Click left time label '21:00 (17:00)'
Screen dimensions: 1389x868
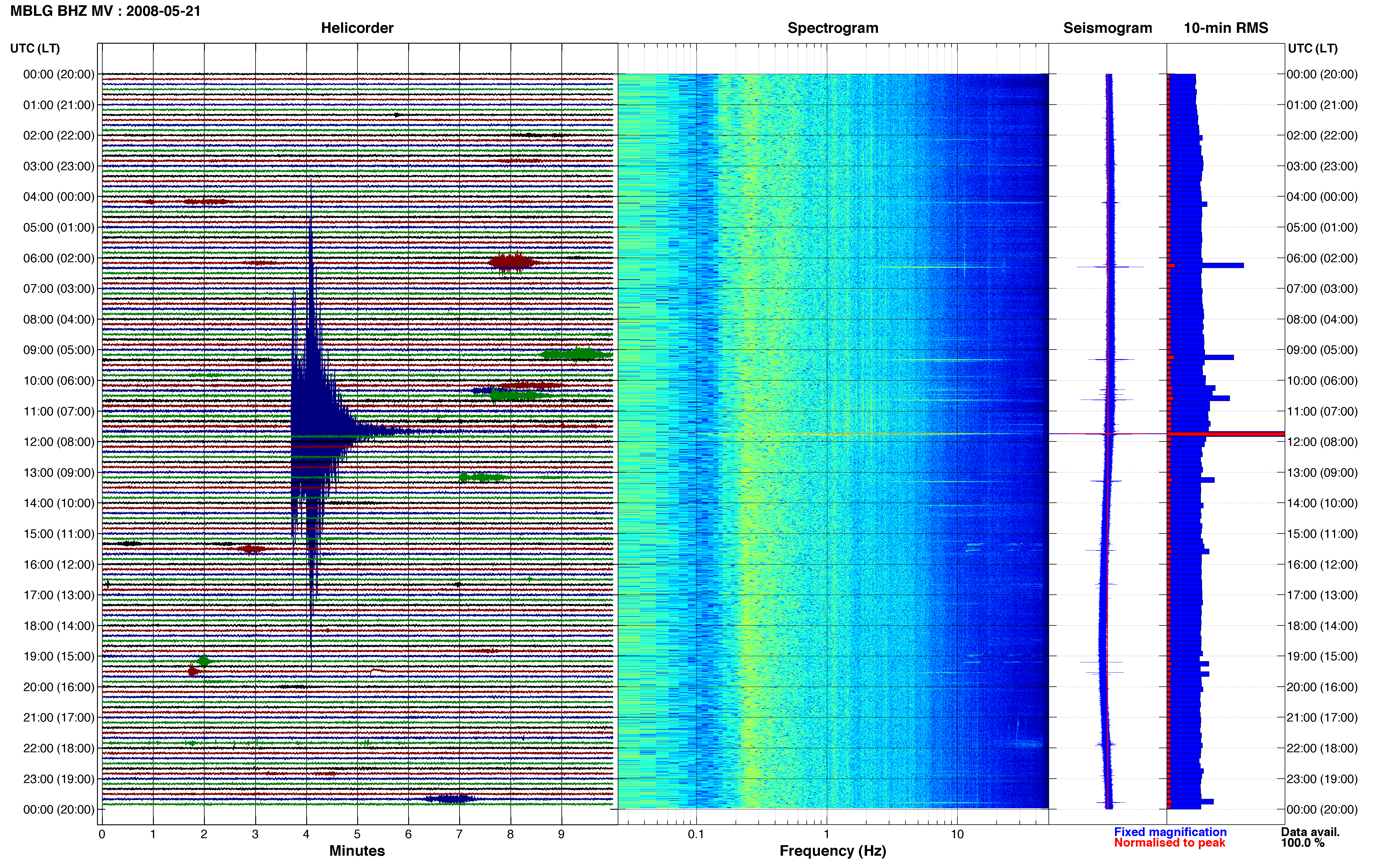click(x=59, y=718)
